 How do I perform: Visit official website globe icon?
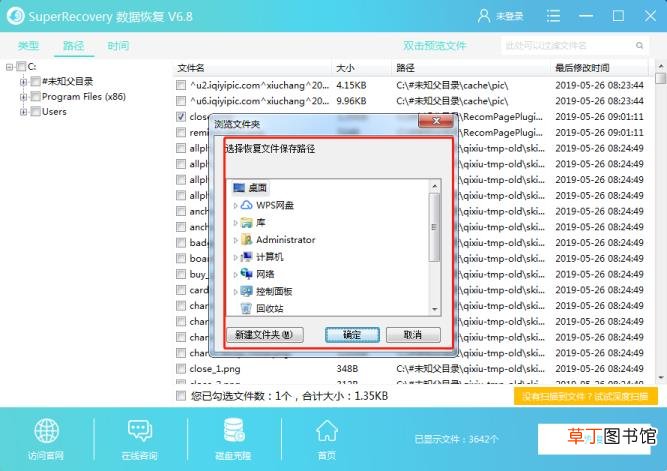pos(46,430)
